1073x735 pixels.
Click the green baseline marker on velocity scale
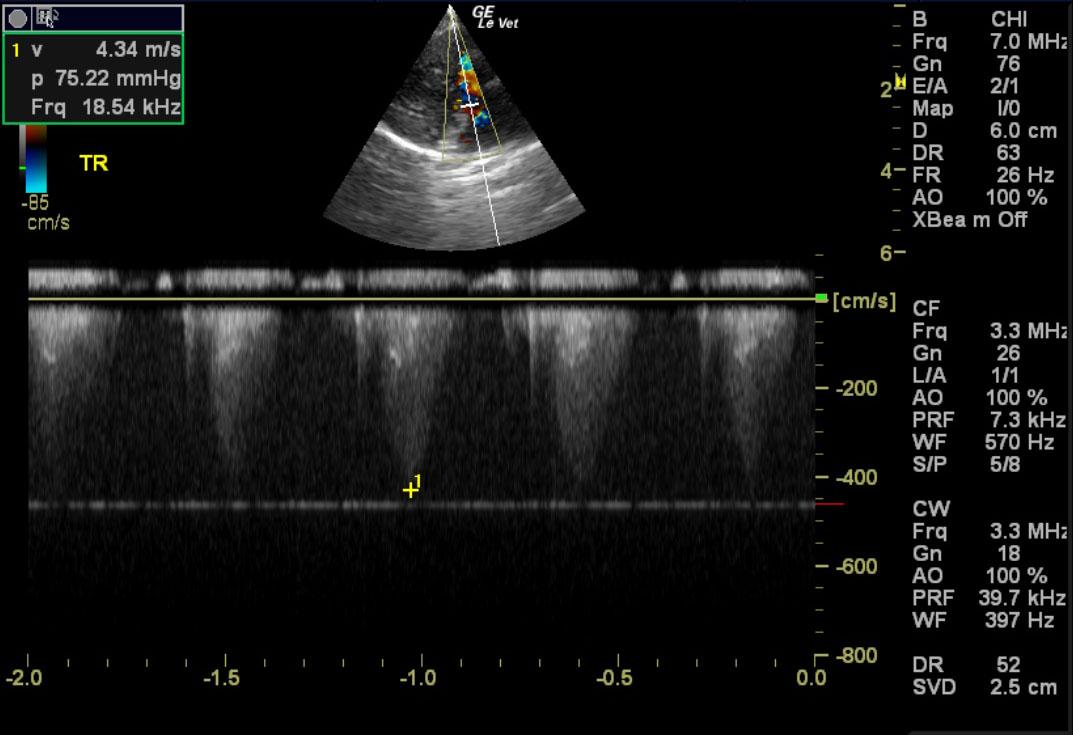coord(822,298)
